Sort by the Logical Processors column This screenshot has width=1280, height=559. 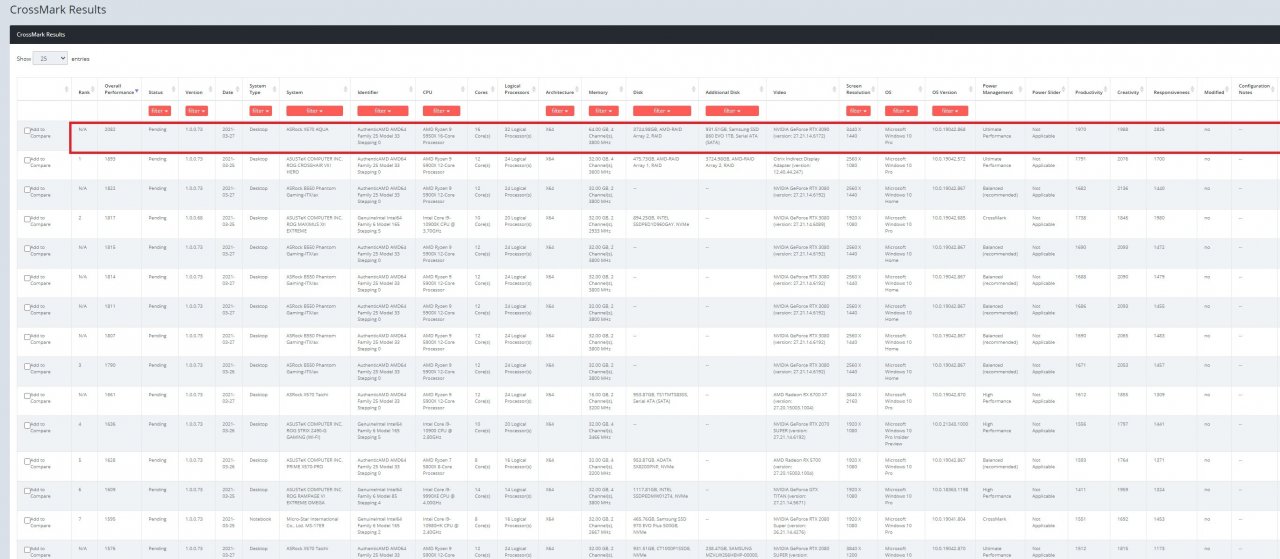(518, 89)
